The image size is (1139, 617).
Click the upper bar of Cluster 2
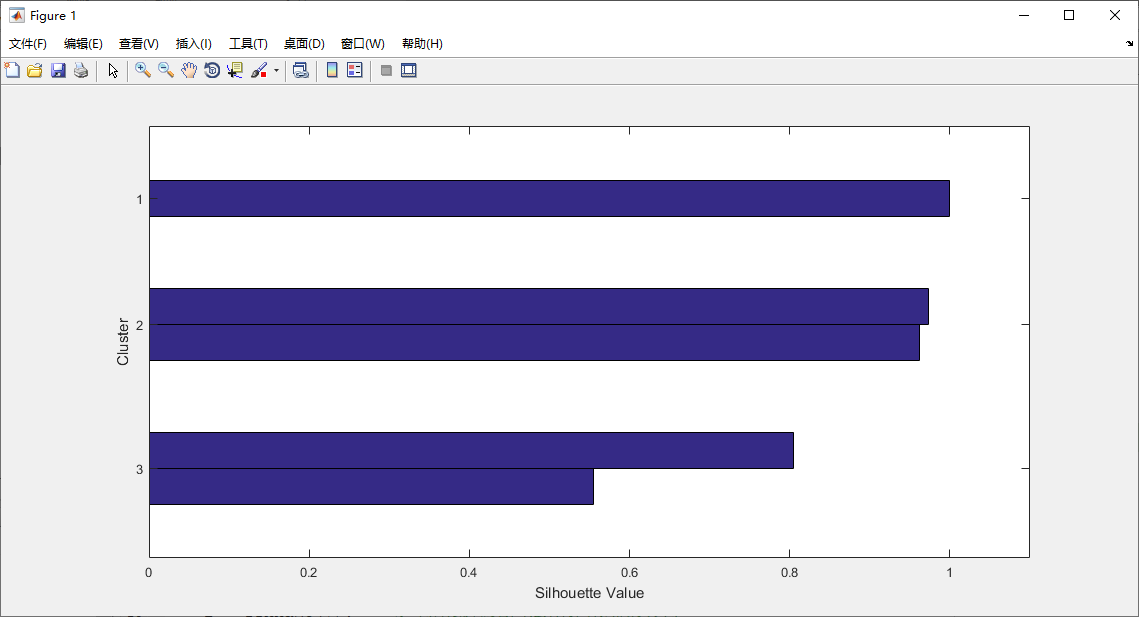(x=539, y=306)
